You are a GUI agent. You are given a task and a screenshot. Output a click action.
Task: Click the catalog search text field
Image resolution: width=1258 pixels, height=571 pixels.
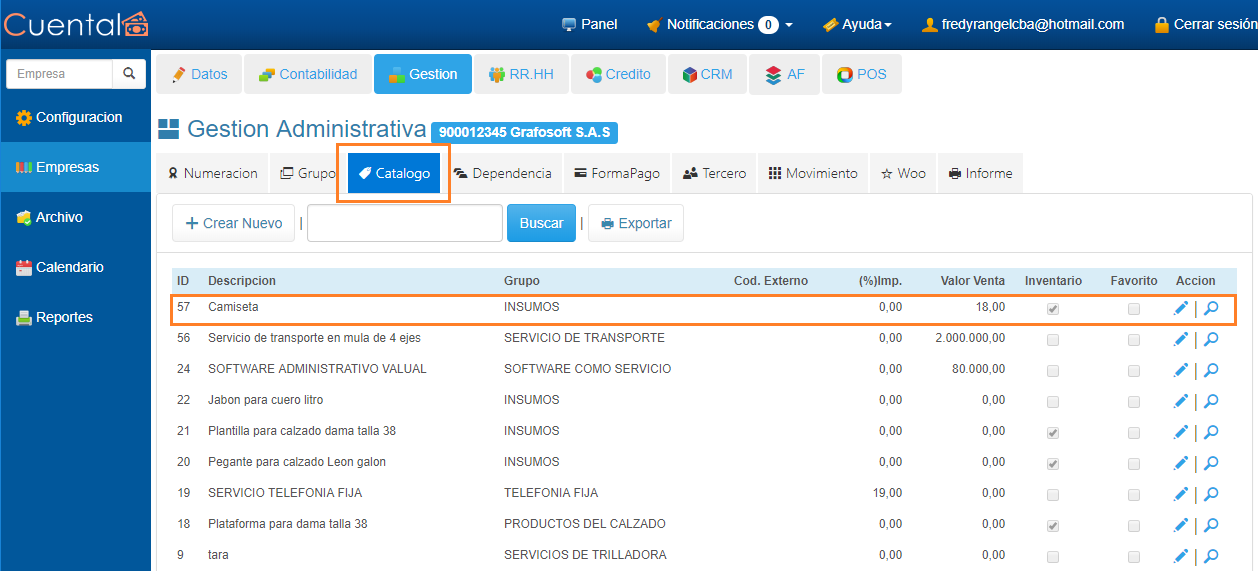coord(405,223)
